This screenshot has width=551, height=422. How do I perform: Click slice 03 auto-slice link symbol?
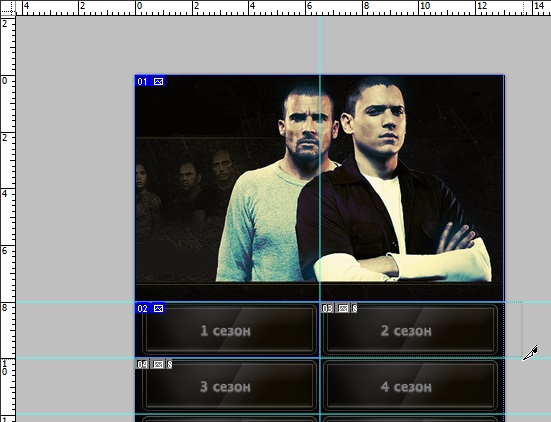click(355, 309)
